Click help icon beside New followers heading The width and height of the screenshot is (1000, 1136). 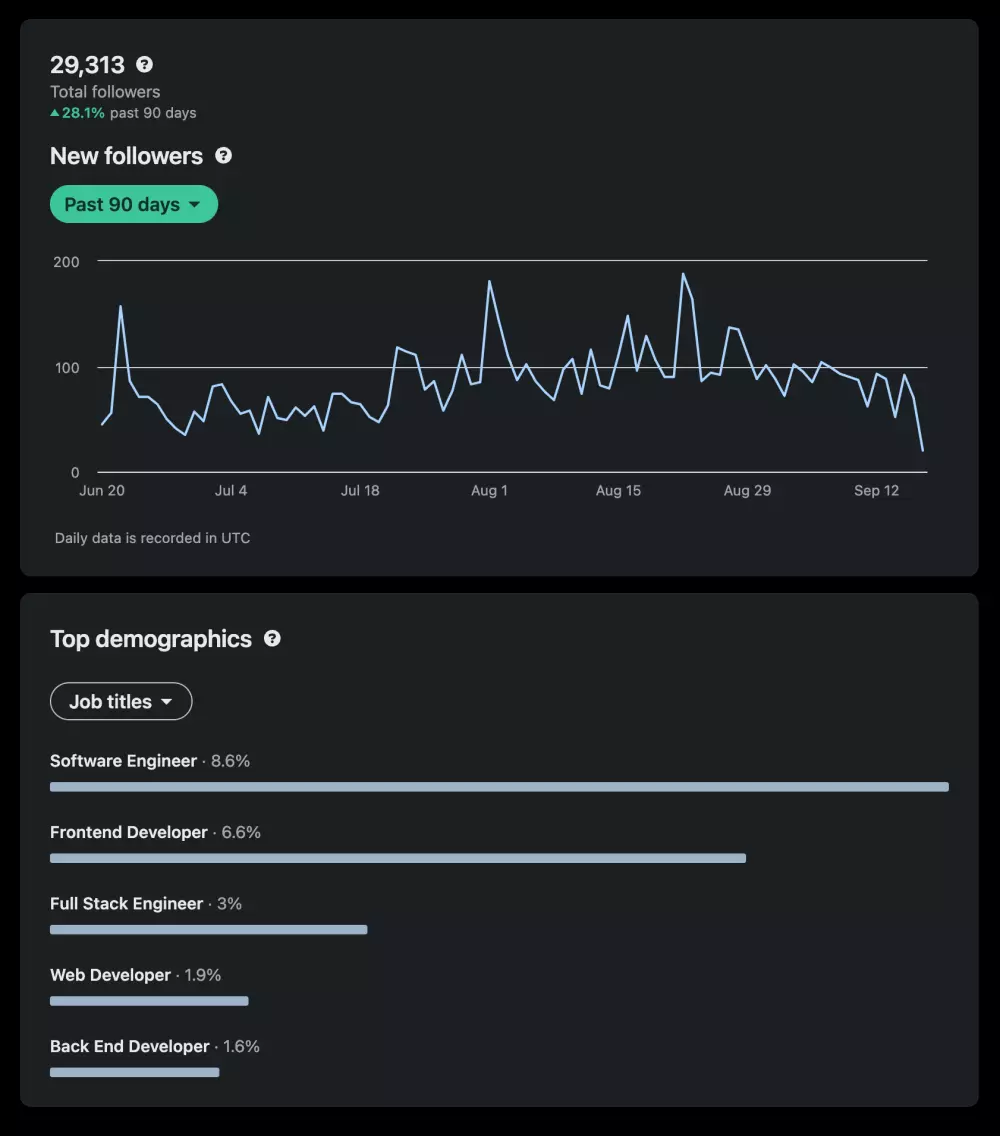point(224,156)
